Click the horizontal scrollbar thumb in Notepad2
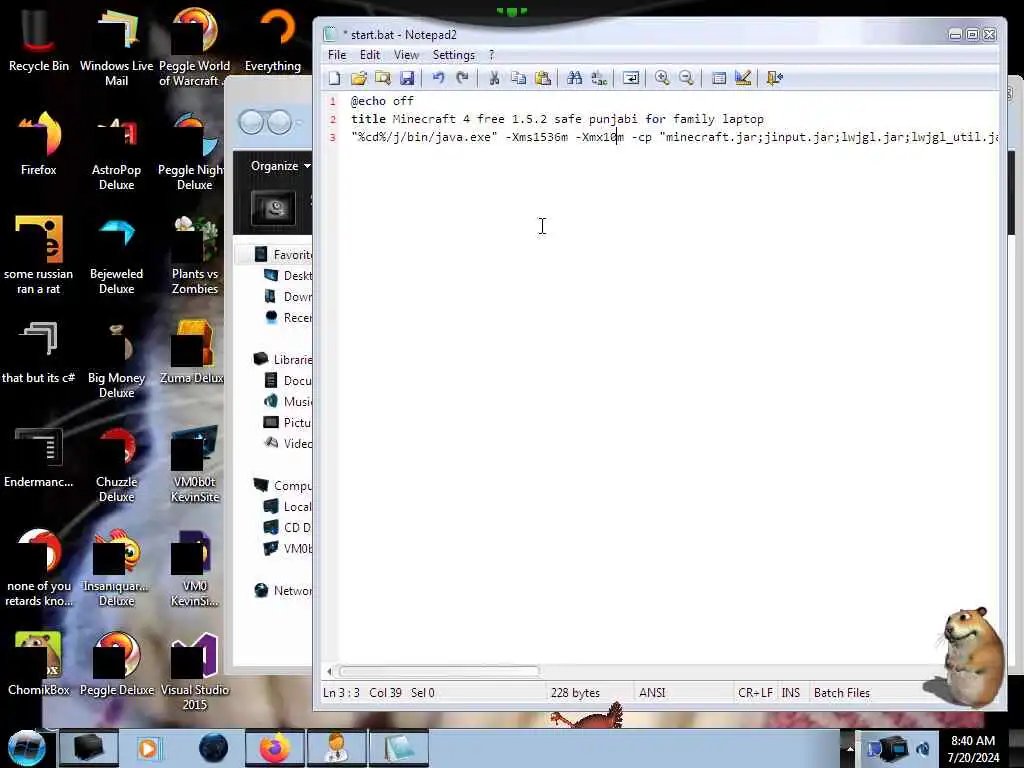 coord(438,671)
